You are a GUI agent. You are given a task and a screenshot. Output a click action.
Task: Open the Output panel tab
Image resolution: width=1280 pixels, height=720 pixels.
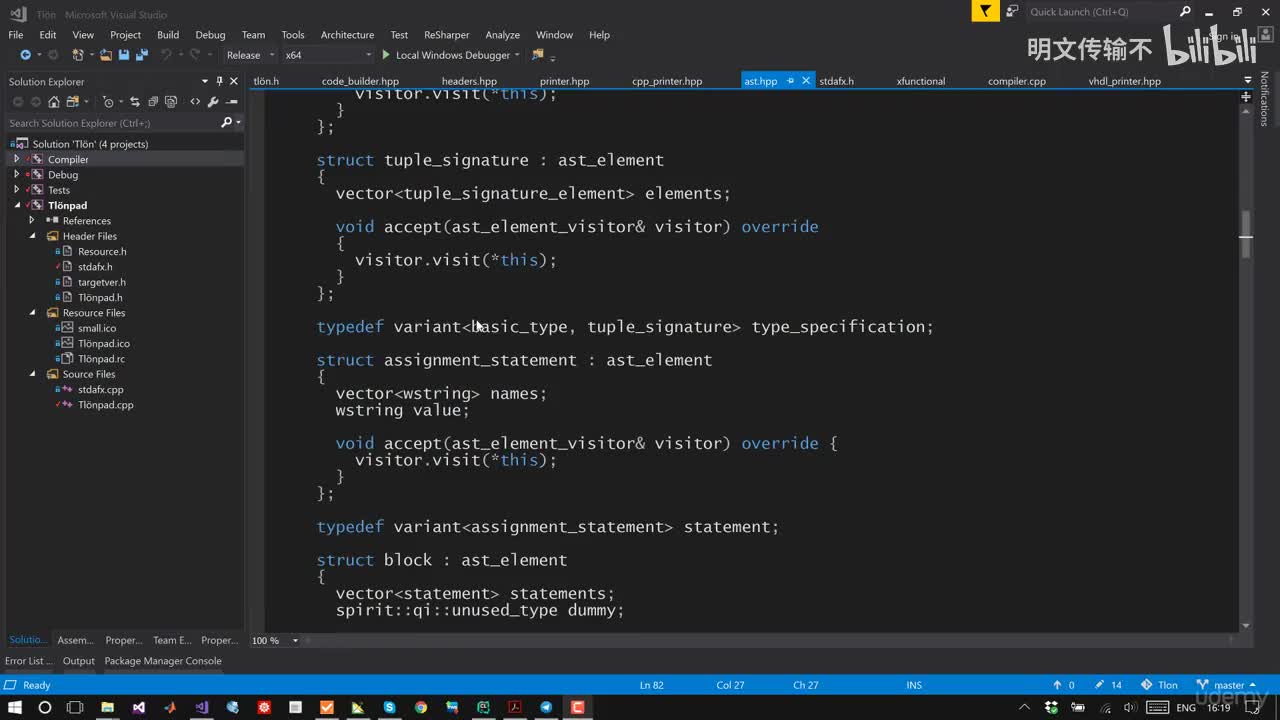[79, 661]
